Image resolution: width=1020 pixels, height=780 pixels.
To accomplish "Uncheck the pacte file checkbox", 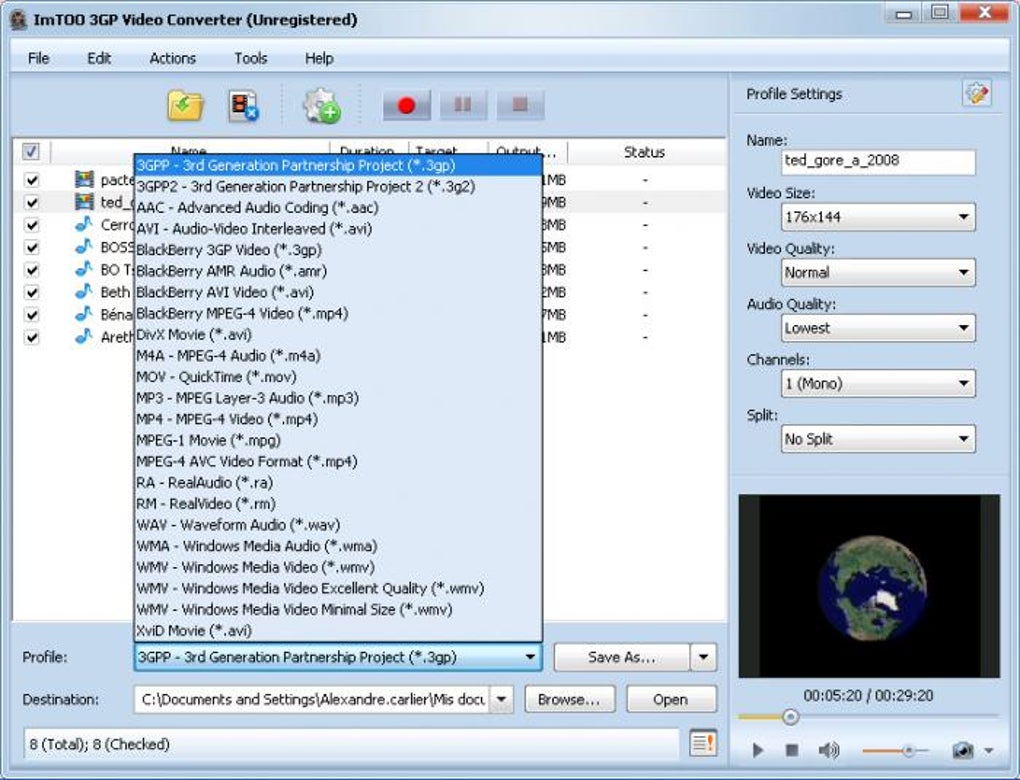I will pos(31,180).
